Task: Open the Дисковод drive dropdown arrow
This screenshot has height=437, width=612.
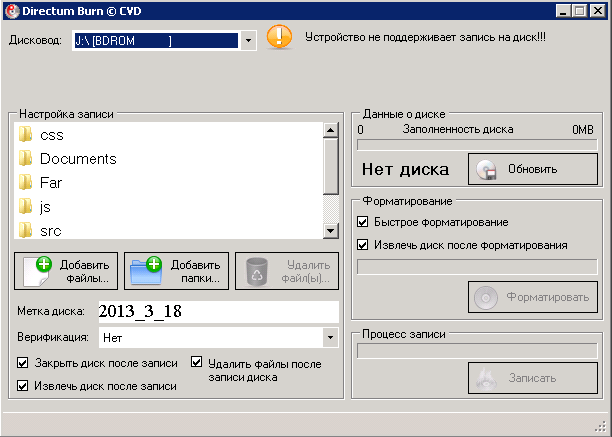Action: tap(248, 40)
